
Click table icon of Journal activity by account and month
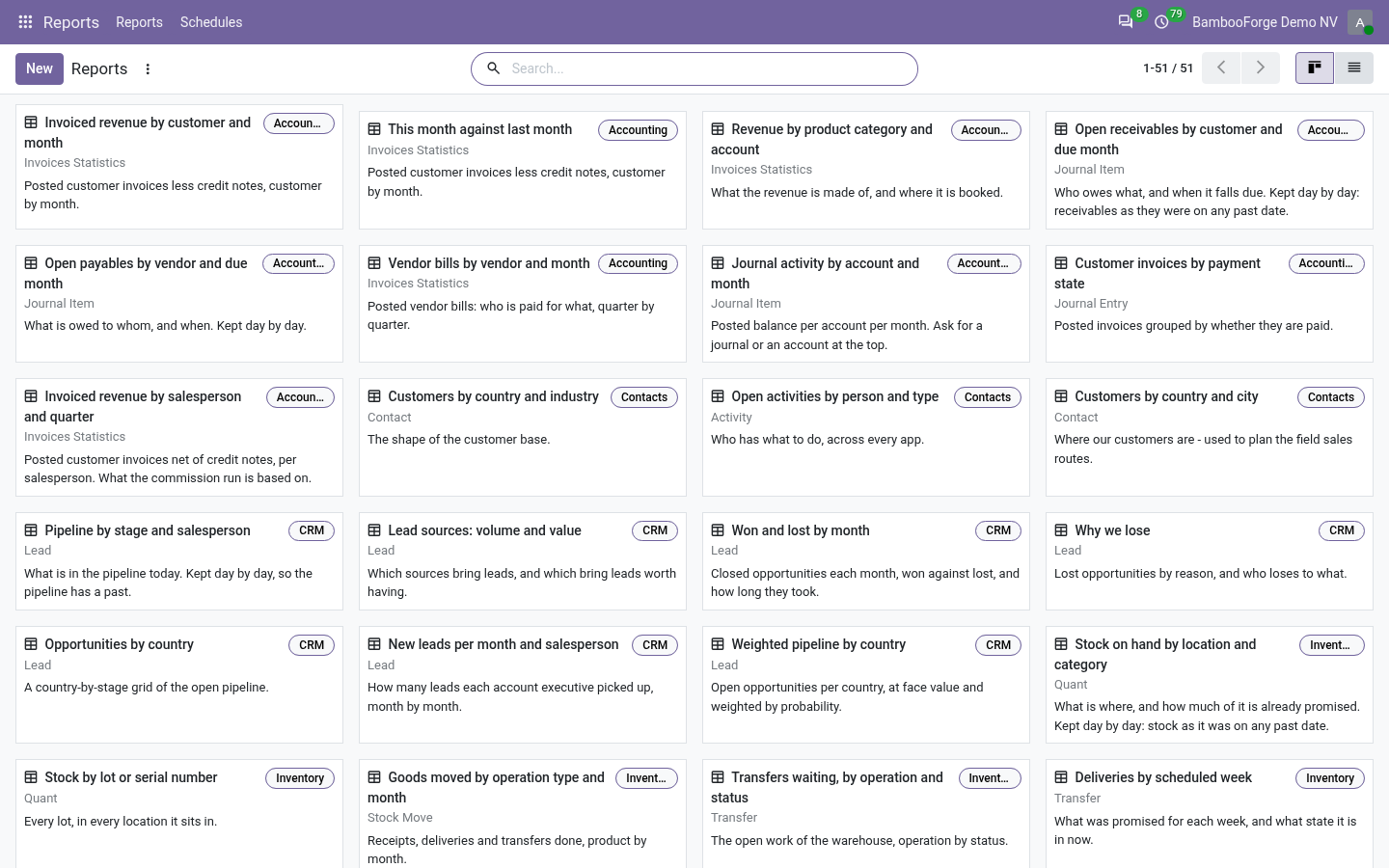tap(718, 263)
